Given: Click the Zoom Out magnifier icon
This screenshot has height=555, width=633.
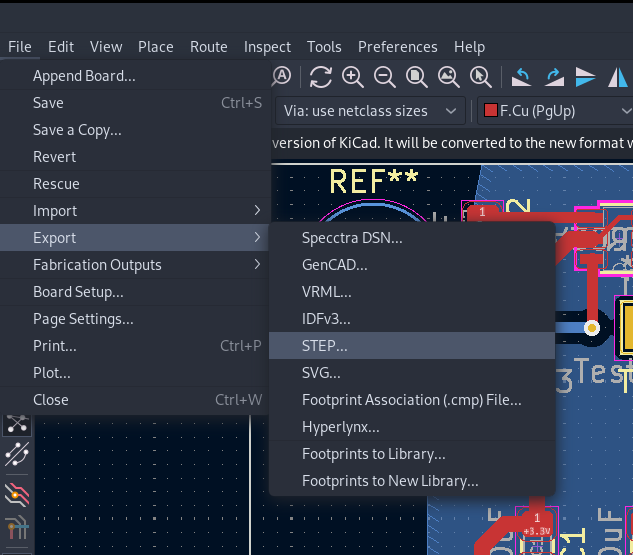Looking at the screenshot, I should coord(384,76).
